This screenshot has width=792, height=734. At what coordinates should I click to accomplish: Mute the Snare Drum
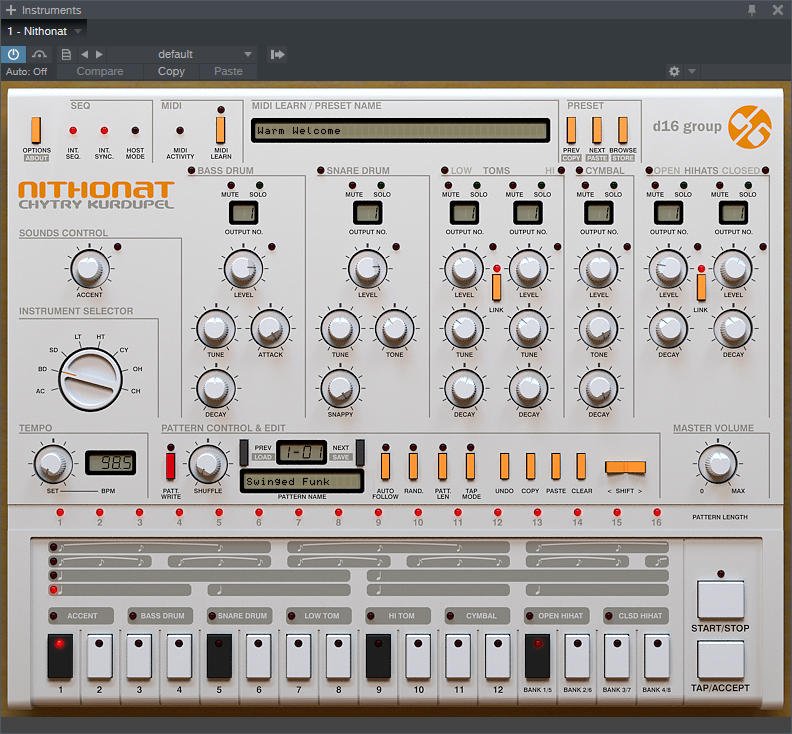coord(353,185)
